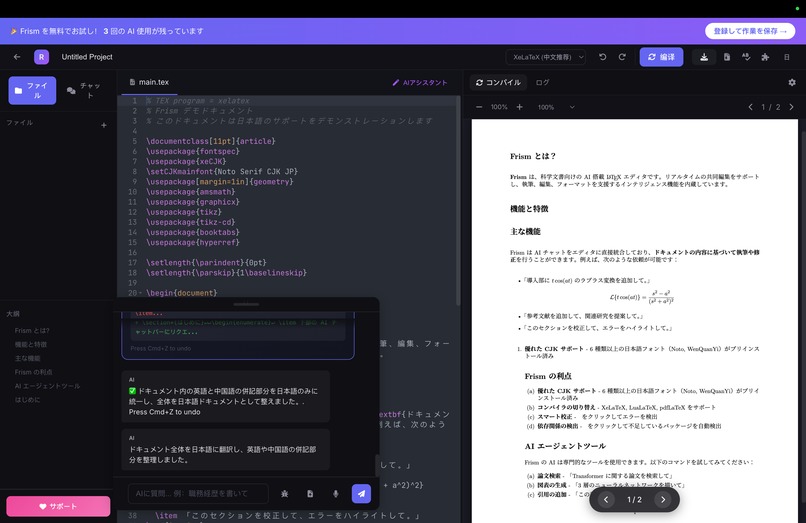Image resolution: width=806 pixels, height=523 pixels.
Task: Click the document file icon in top toolbar
Action: (x=727, y=57)
